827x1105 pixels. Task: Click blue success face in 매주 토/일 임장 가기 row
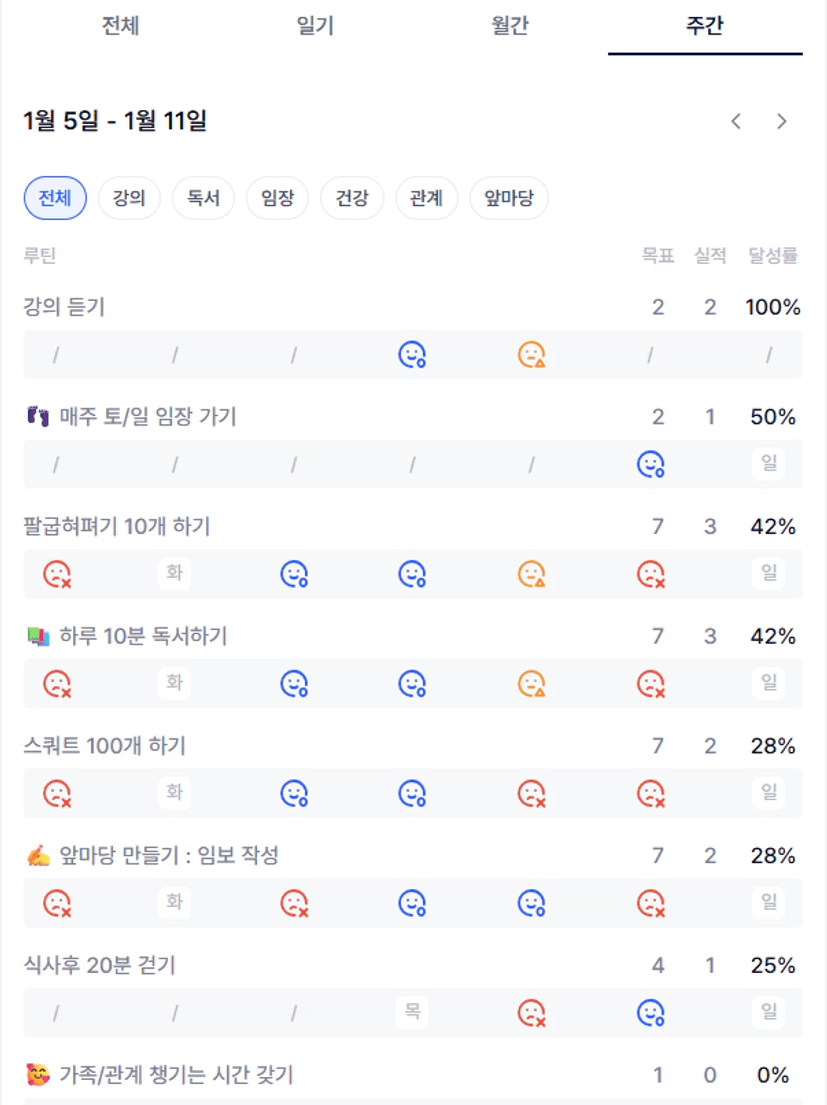[x=651, y=464]
